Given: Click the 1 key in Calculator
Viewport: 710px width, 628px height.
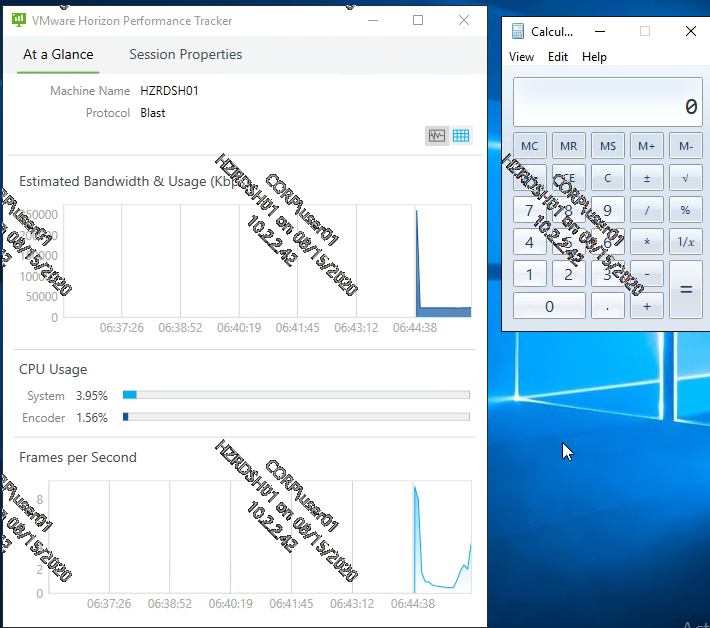Looking at the screenshot, I should point(530,274).
